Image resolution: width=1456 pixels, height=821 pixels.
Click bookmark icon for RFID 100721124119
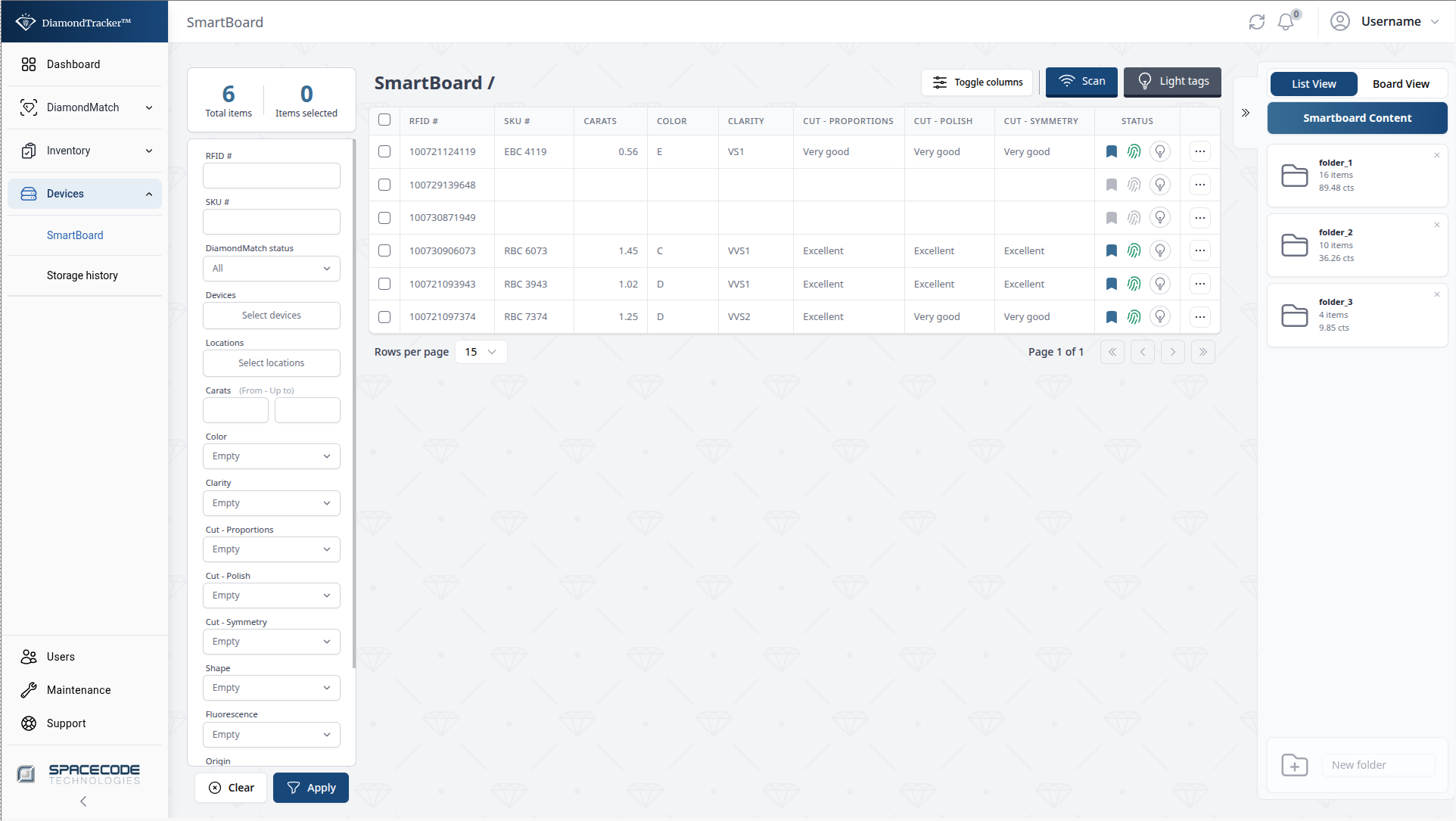click(1111, 151)
